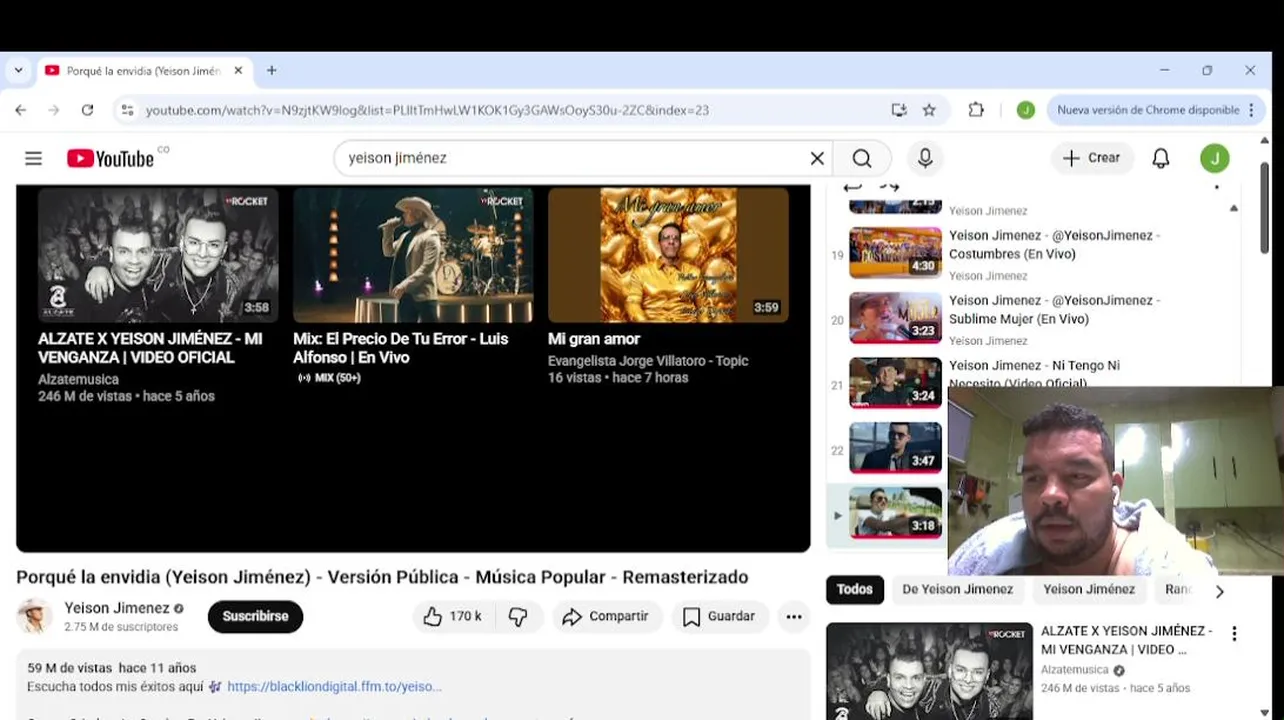
Task: Clear the search box with the X
Action: [x=817, y=158]
